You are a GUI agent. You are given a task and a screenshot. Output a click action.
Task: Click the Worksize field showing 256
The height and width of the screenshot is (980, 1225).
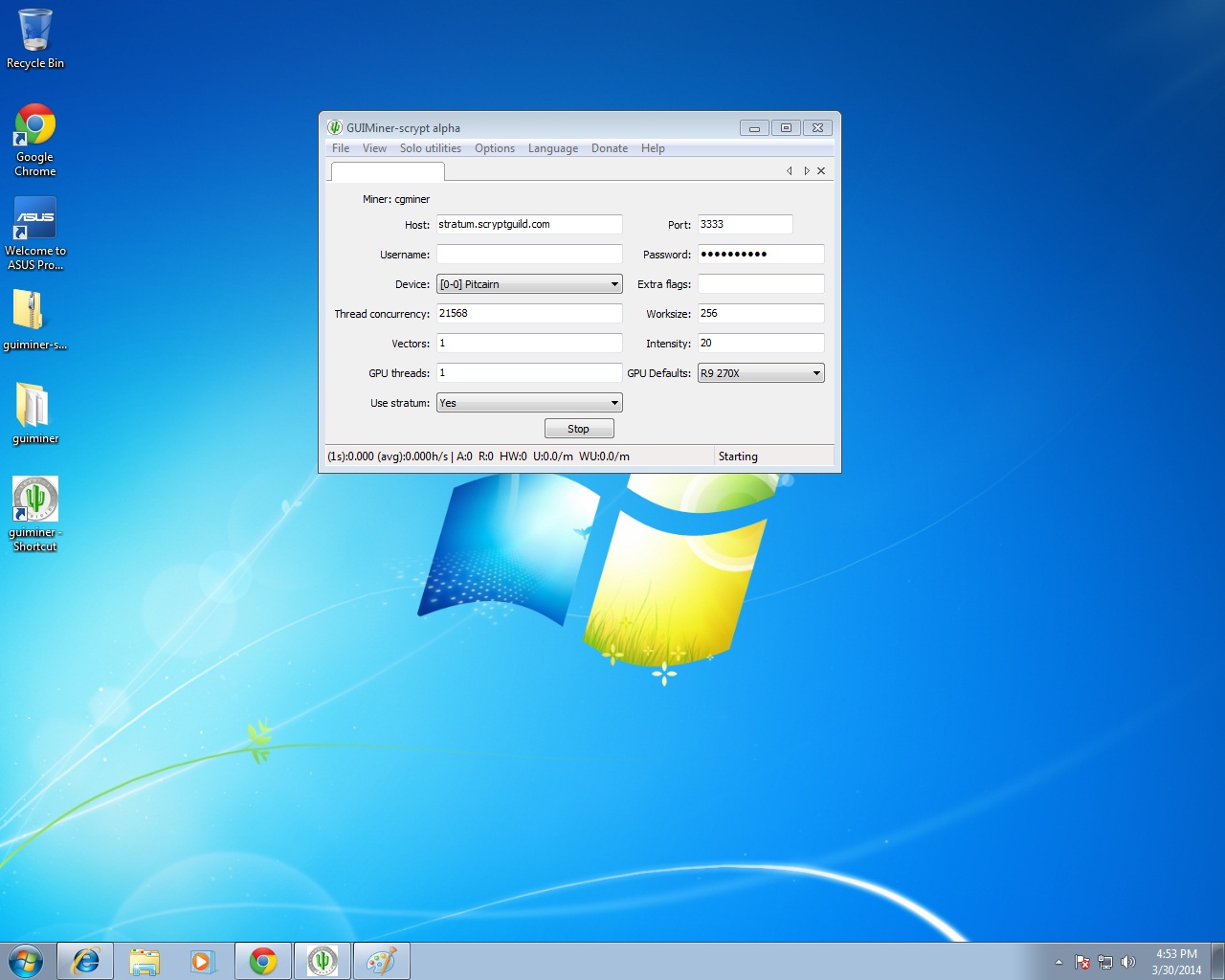[x=761, y=313]
